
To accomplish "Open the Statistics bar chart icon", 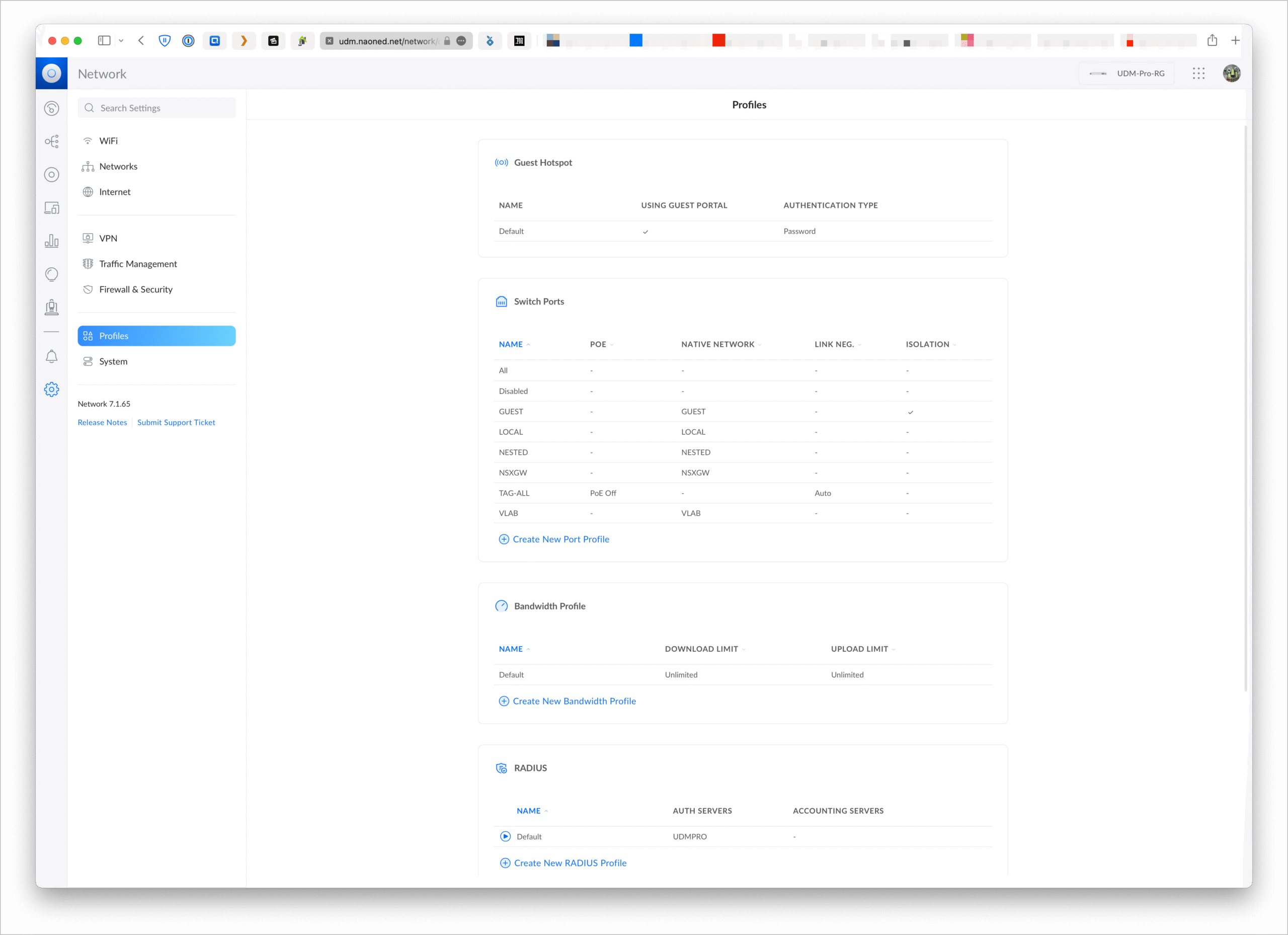I will (x=52, y=241).
